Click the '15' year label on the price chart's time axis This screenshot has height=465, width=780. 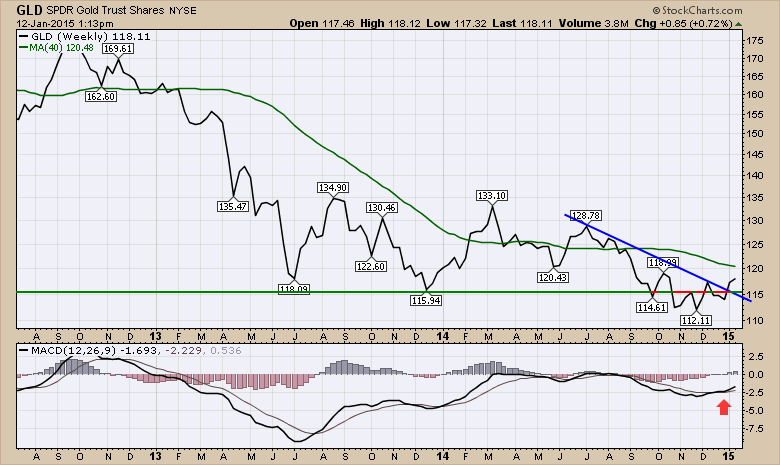[729, 336]
